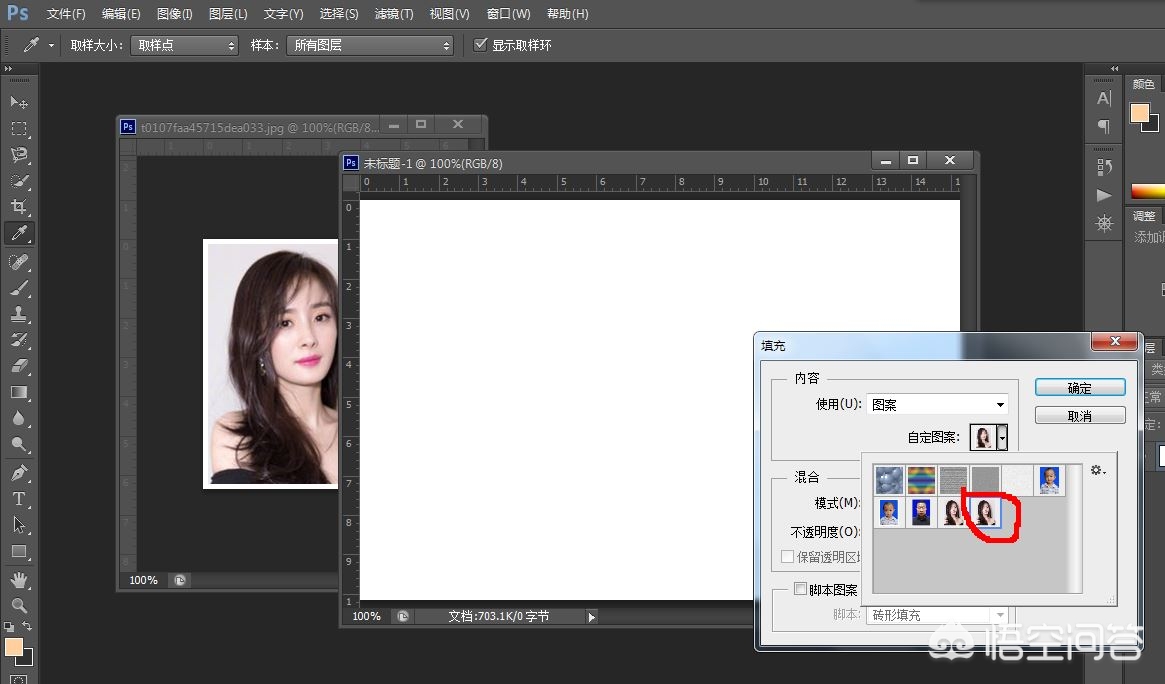Open the 滤镜 menu

(393, 13)
